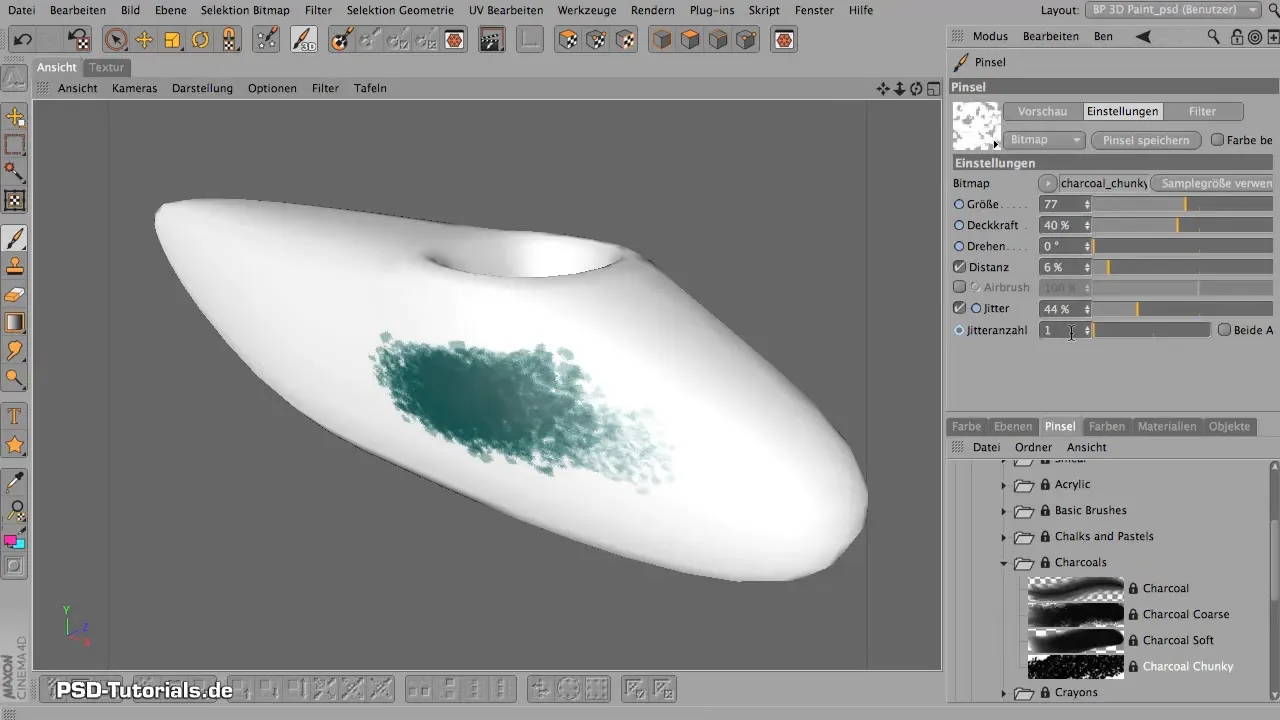Screen dimensions: 1280x720
Task: Select the Charcoal Chunky brush thumbnail
Action: point(1074,667)
